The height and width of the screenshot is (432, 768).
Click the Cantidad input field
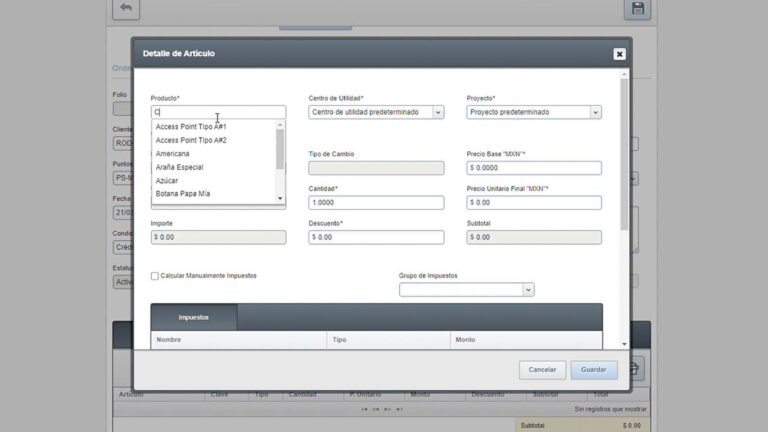[x=376, y=203]
